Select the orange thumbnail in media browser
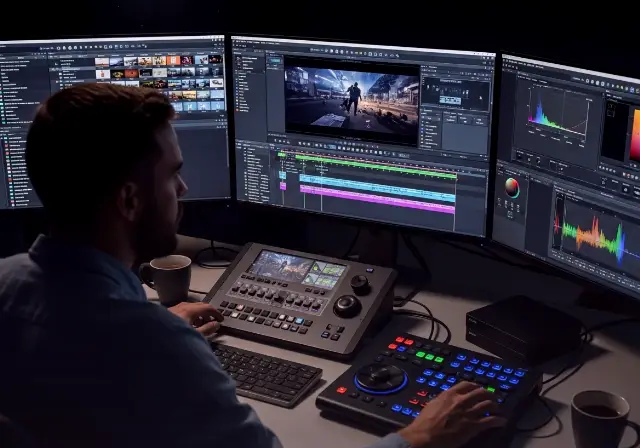This screenshot has height=448, width=640. [x=173, y=60]
